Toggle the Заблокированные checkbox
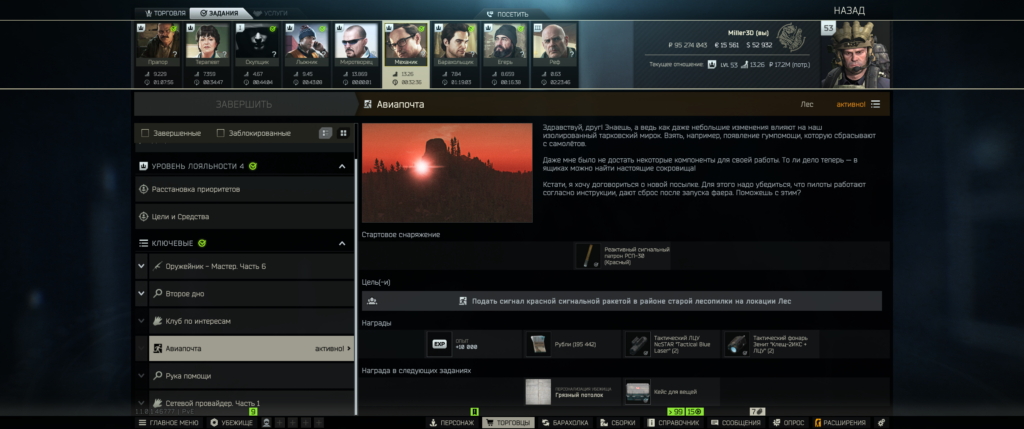Image resolution: width=1024 pixels, height=429 pixels. 221,133
